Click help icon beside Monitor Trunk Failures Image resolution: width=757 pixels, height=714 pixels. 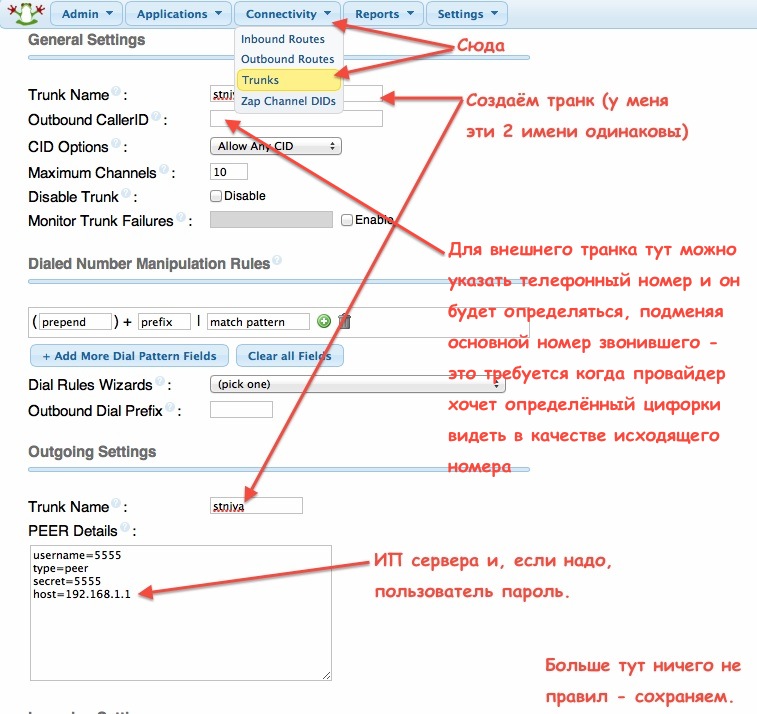pyautogui.click(x=181, y=218)
